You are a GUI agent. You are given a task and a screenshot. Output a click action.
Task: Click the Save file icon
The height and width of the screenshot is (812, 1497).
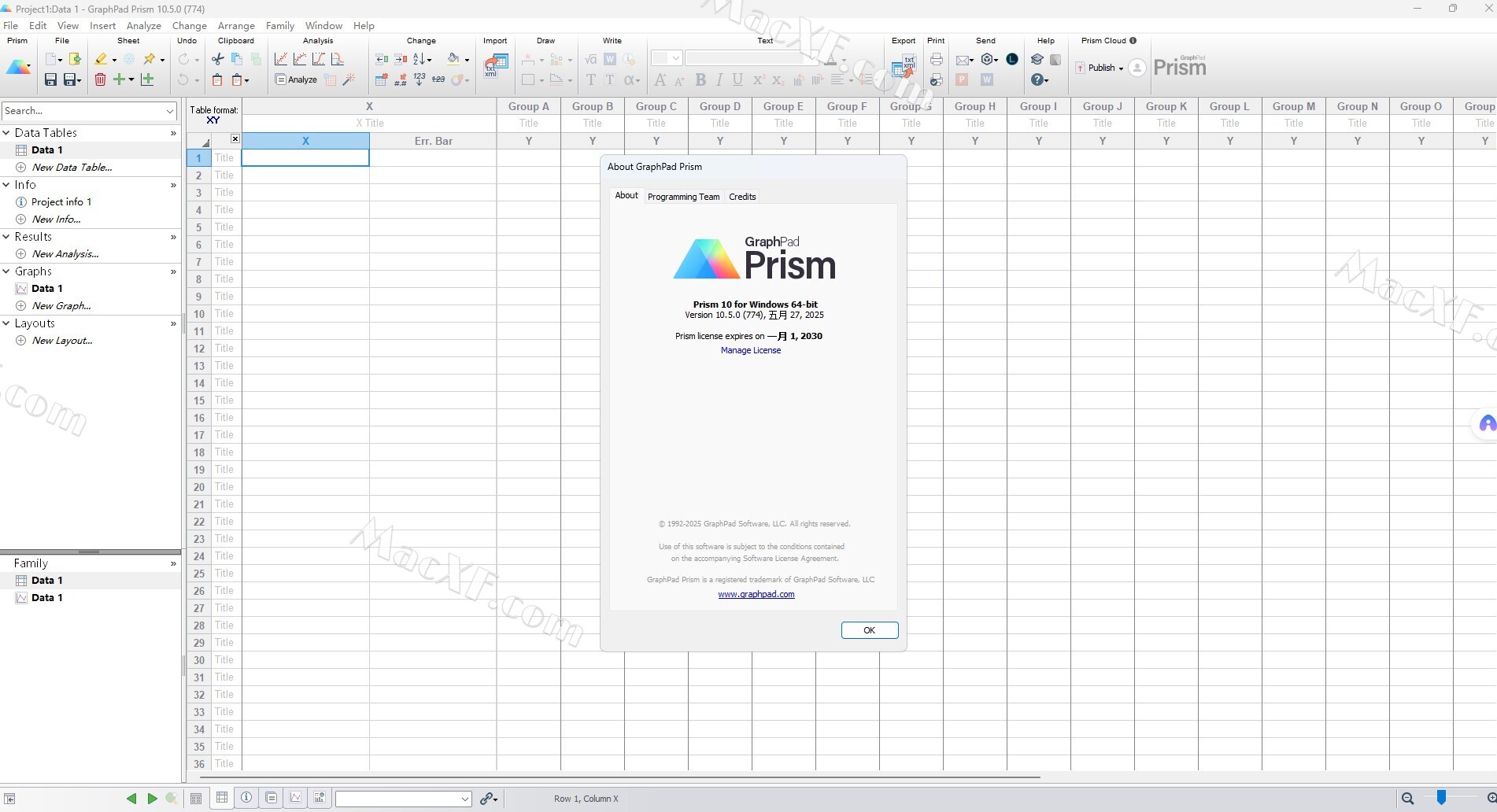(x=50, y=79)
